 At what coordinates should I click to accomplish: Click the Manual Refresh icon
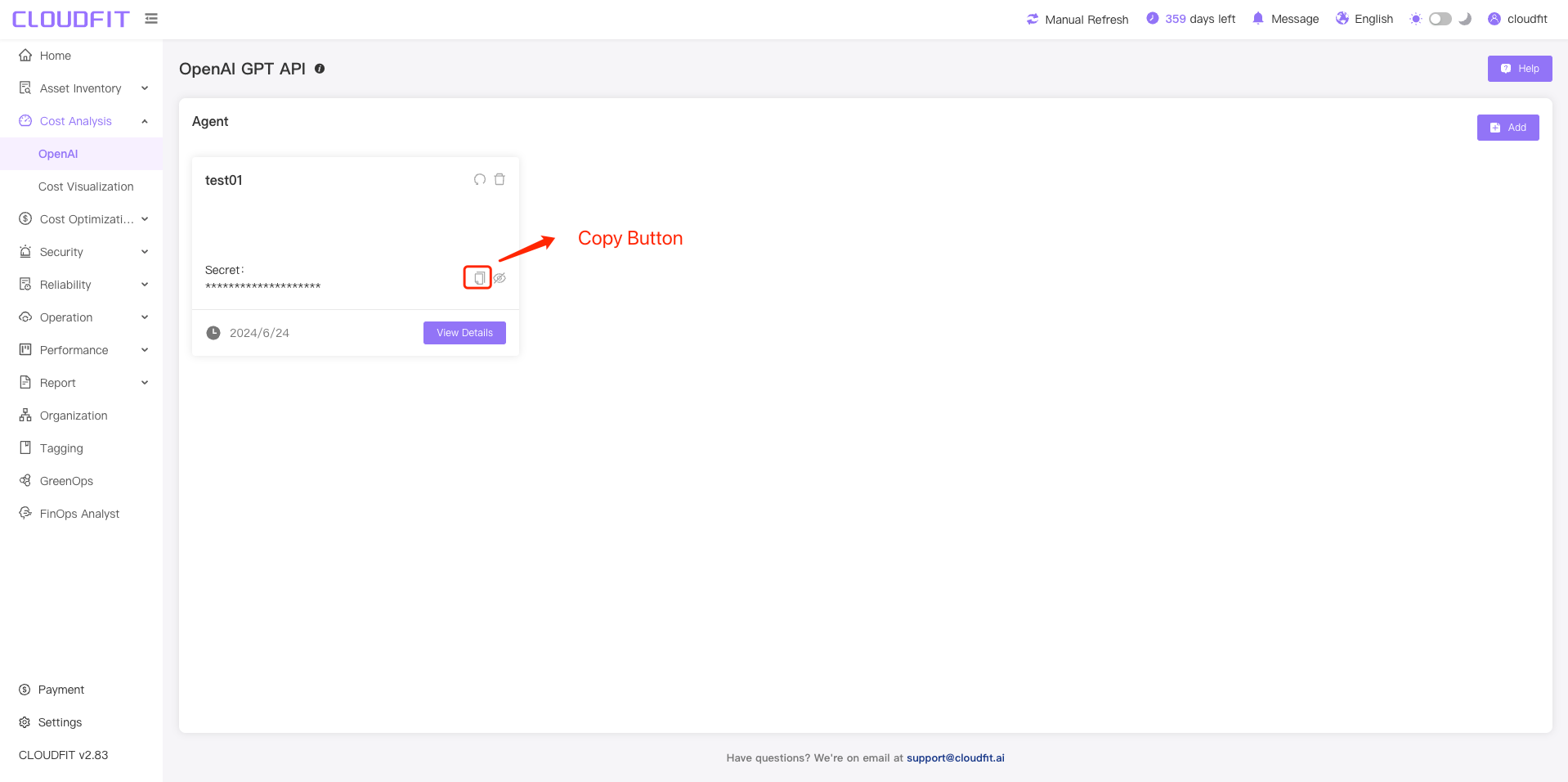(1033, 19)
